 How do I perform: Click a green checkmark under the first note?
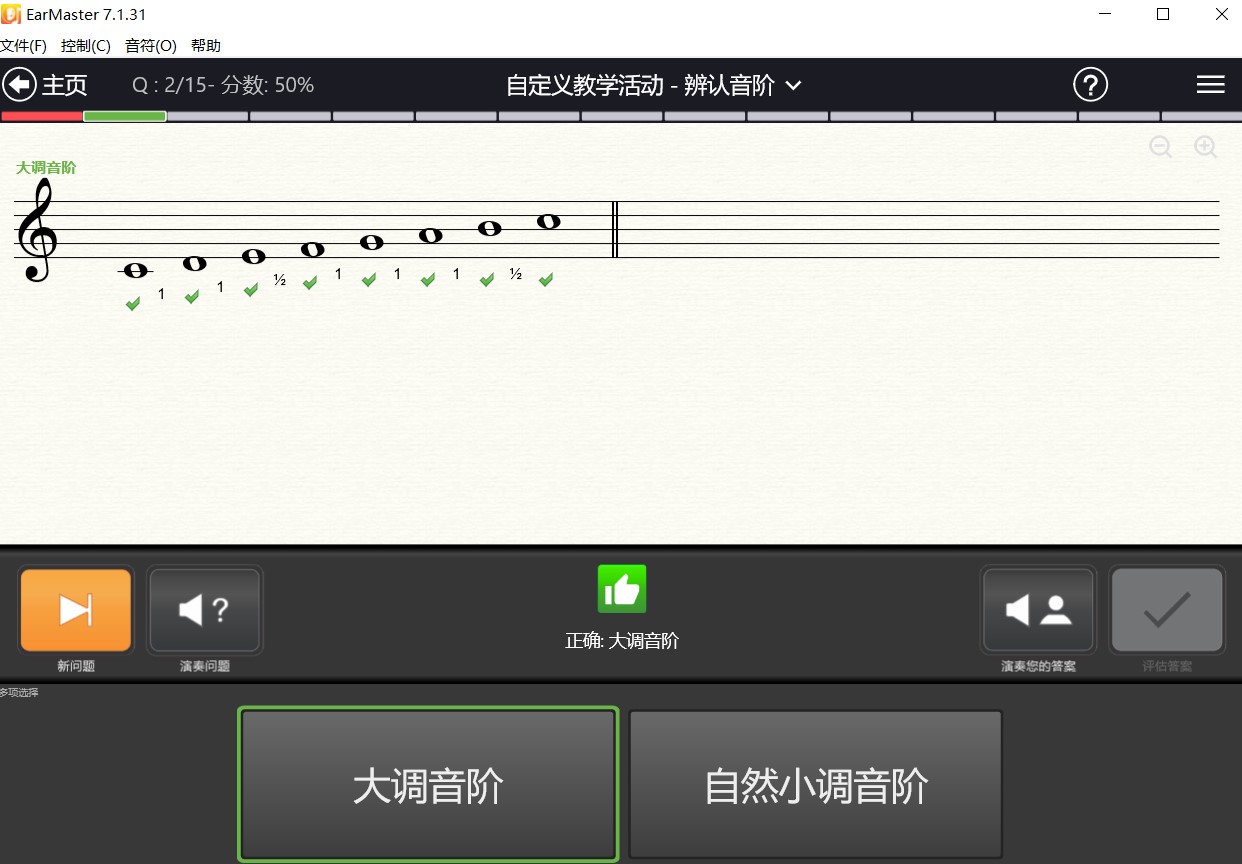133,303
